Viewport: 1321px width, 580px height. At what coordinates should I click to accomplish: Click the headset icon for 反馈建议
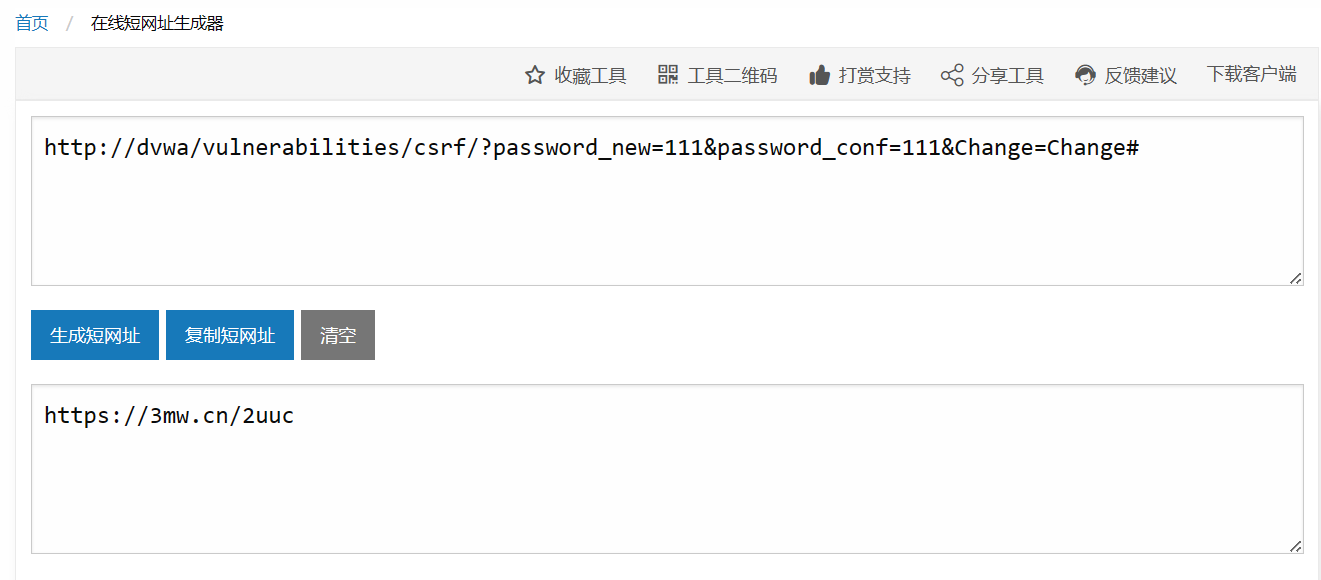[1086, 75]
